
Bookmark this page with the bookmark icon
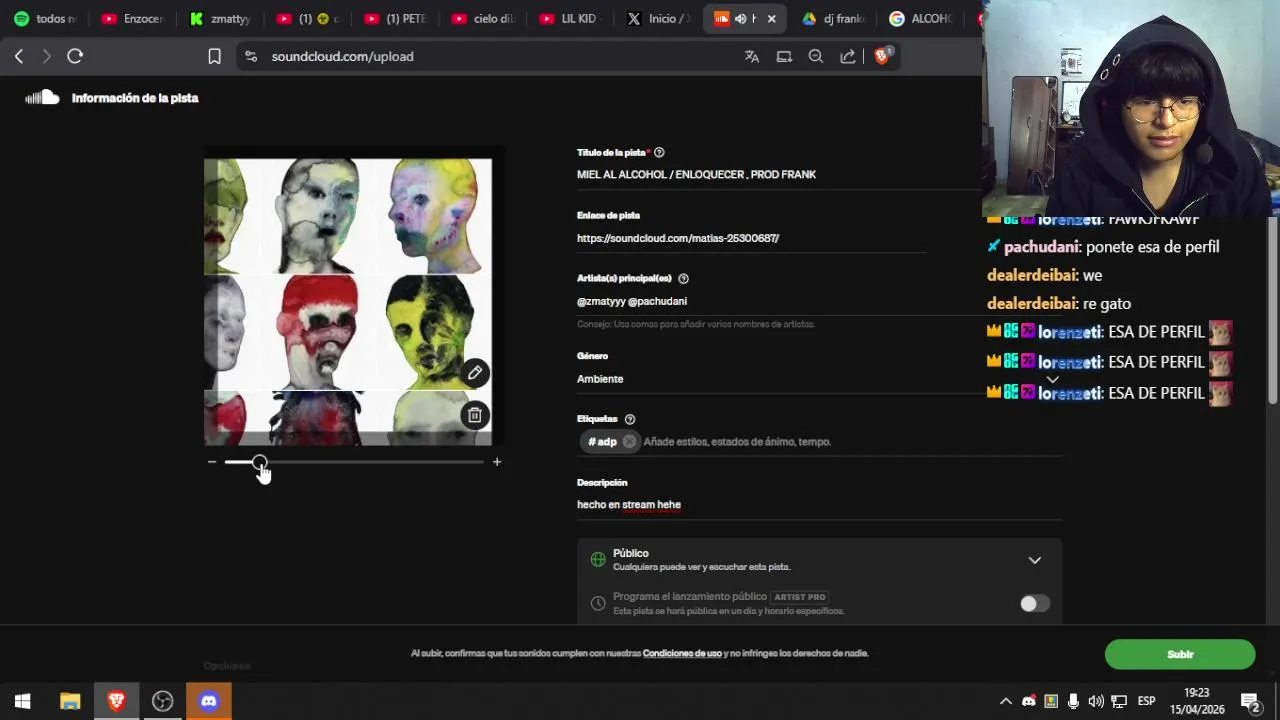tap(214, 57)
